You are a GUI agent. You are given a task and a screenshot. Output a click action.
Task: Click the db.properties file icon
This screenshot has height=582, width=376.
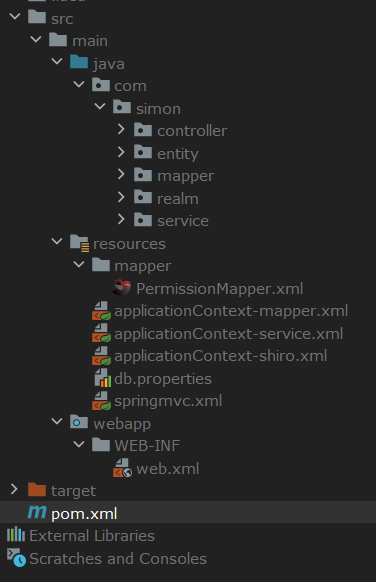(x=103, y=378)
